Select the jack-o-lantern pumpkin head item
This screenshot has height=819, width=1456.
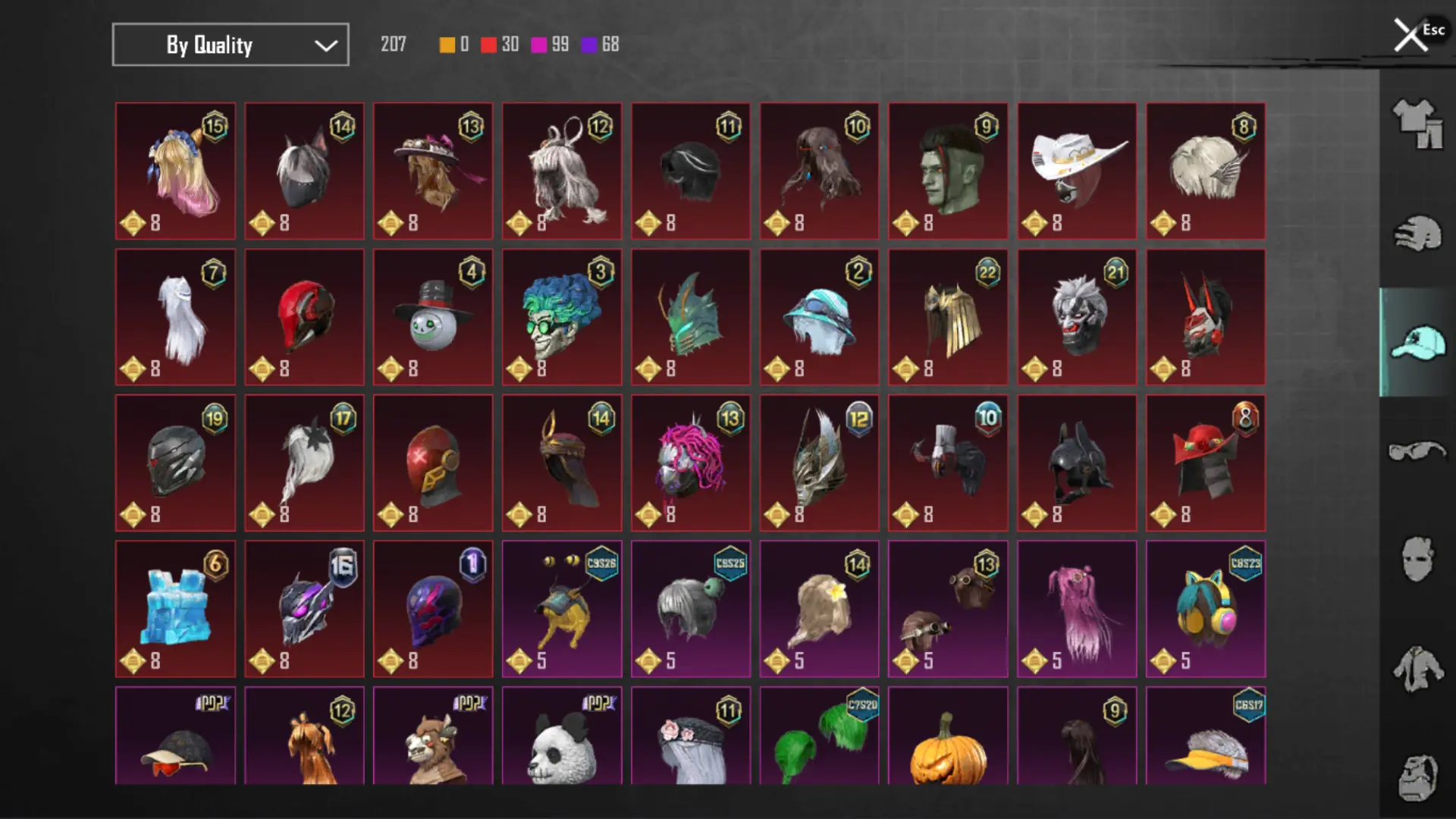pyautogui.click(x=948, y=736)
